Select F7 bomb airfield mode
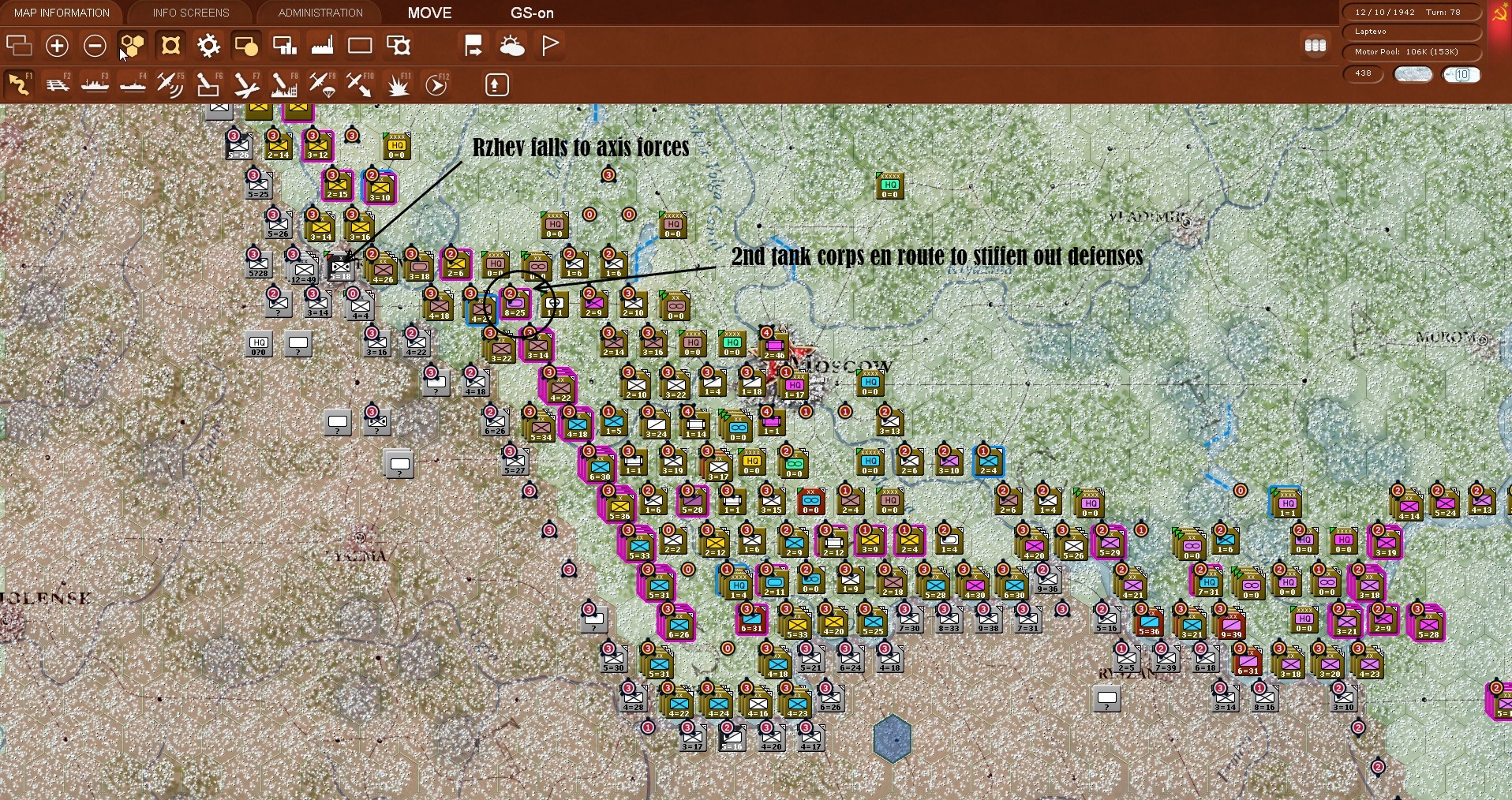The image size is (1512, 800). (246, 84)
